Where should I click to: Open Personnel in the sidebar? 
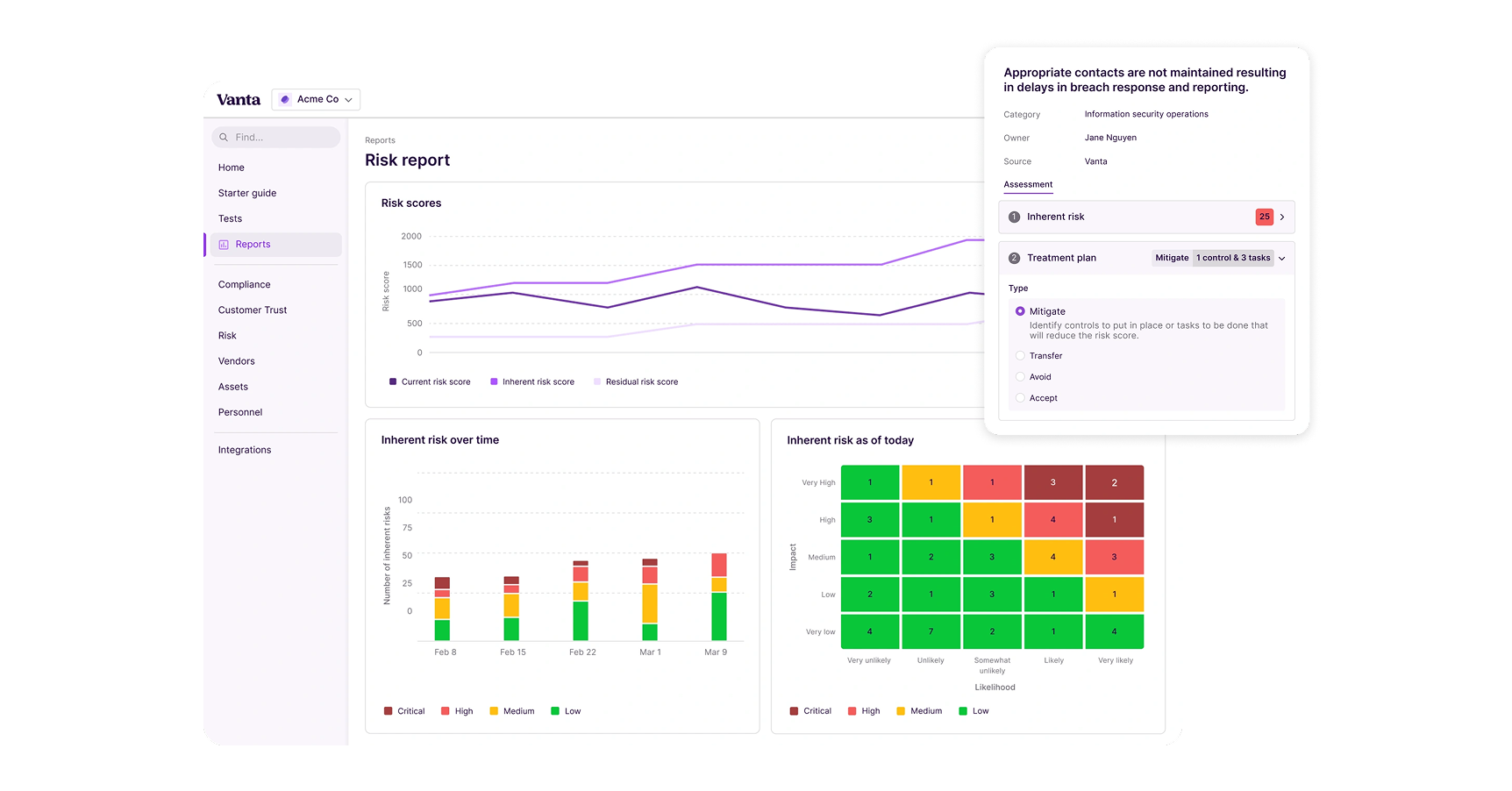240,412
